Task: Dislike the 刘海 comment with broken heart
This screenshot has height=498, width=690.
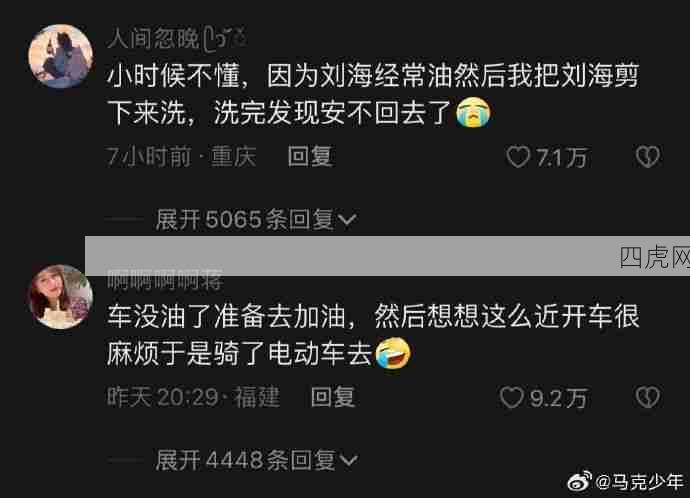Action: click(648, 157)
